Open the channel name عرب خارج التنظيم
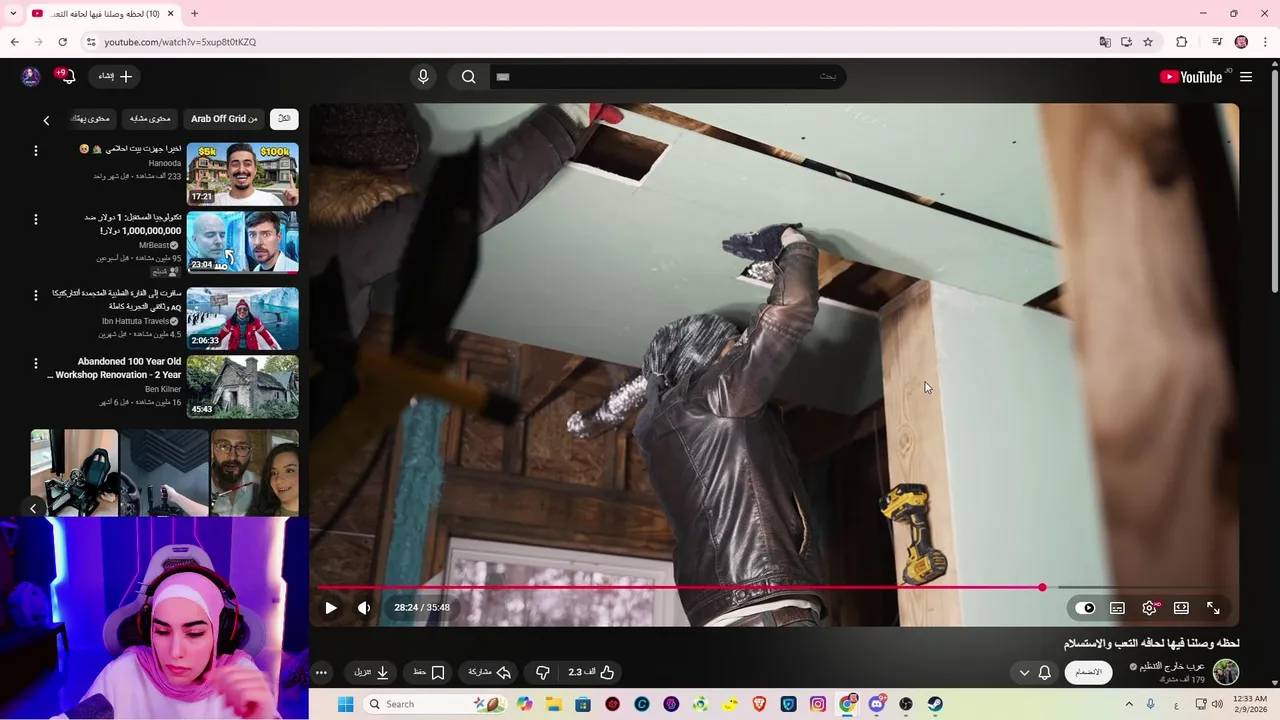This screenshot has height=720, width=1280. pos(1172,666)
